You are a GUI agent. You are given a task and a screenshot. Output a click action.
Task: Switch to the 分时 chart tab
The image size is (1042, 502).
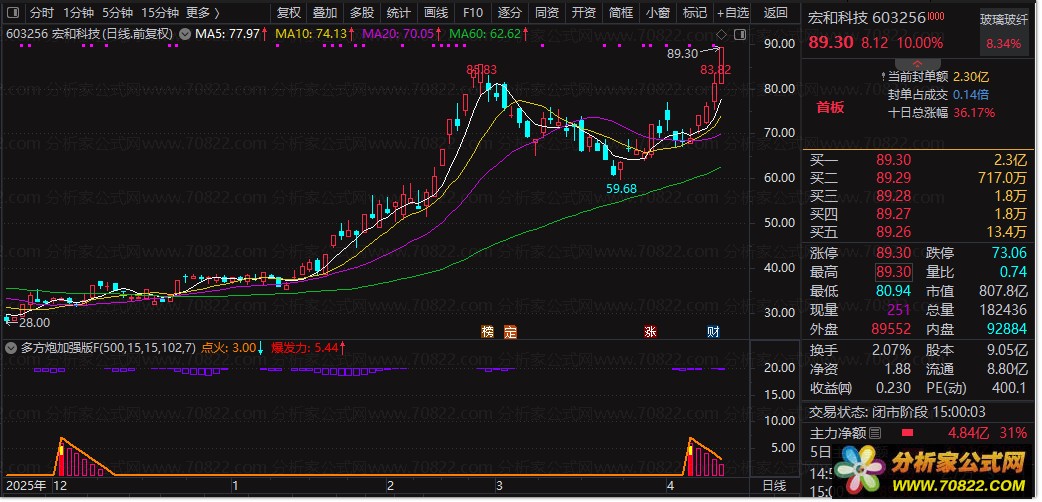42,13
